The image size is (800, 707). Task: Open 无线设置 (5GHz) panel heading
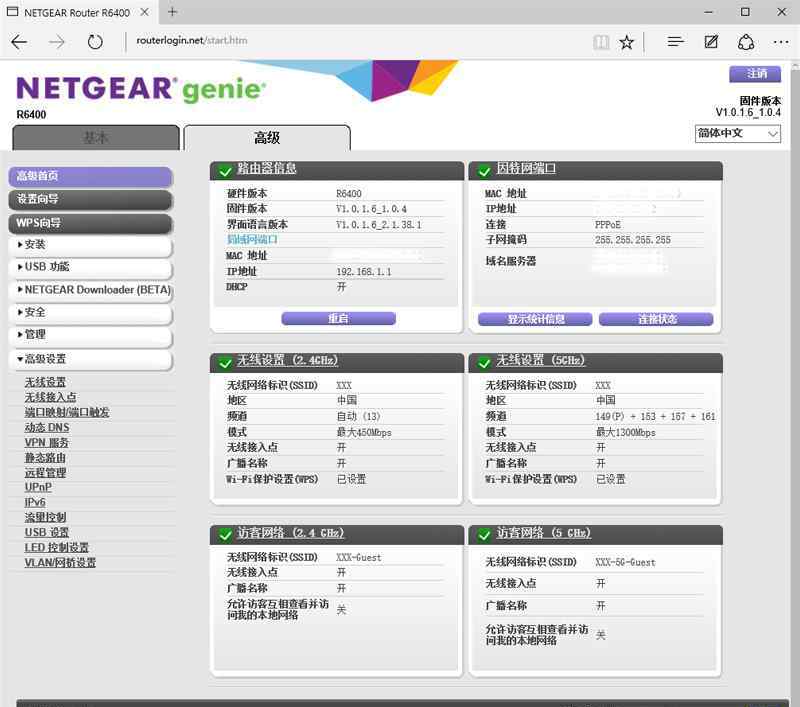click(541, 361)
